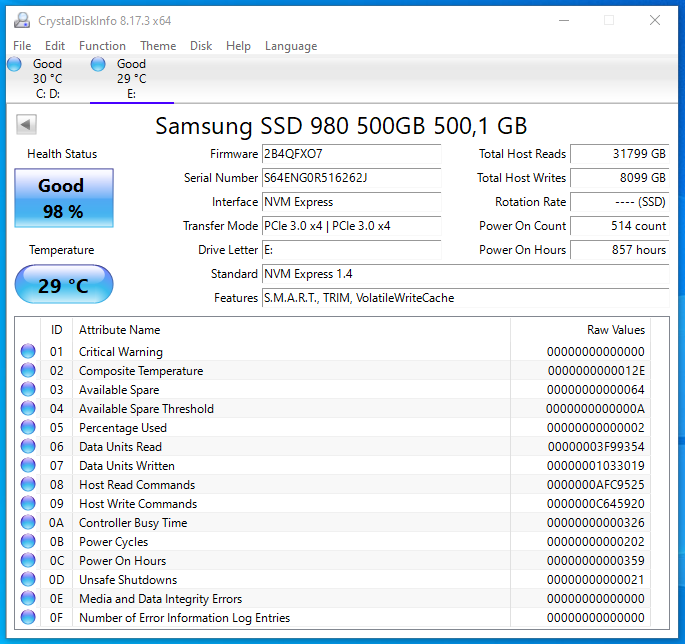Click Total Host Reads value 31799 GB
This screenshot has width=685, height=644.
click(620, 154)
